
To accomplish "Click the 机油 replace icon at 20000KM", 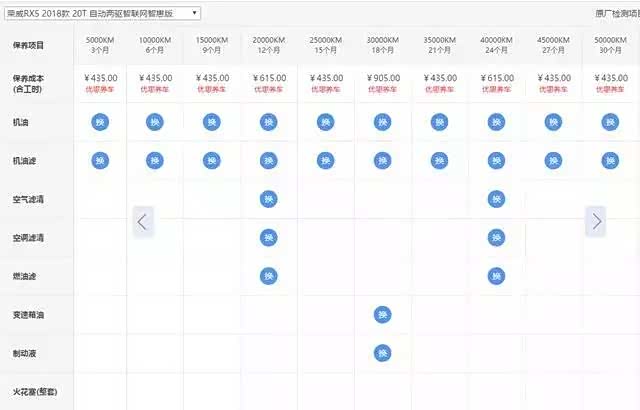I will pyautogui.click(x=269, y=122).
